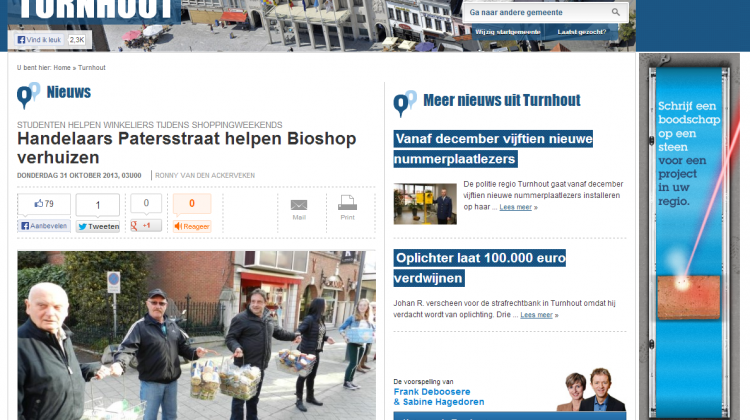Click 'Meer nieuws uit Turnhout' heading
Viewport: 750px width, 420px height.
coord(502,100)
